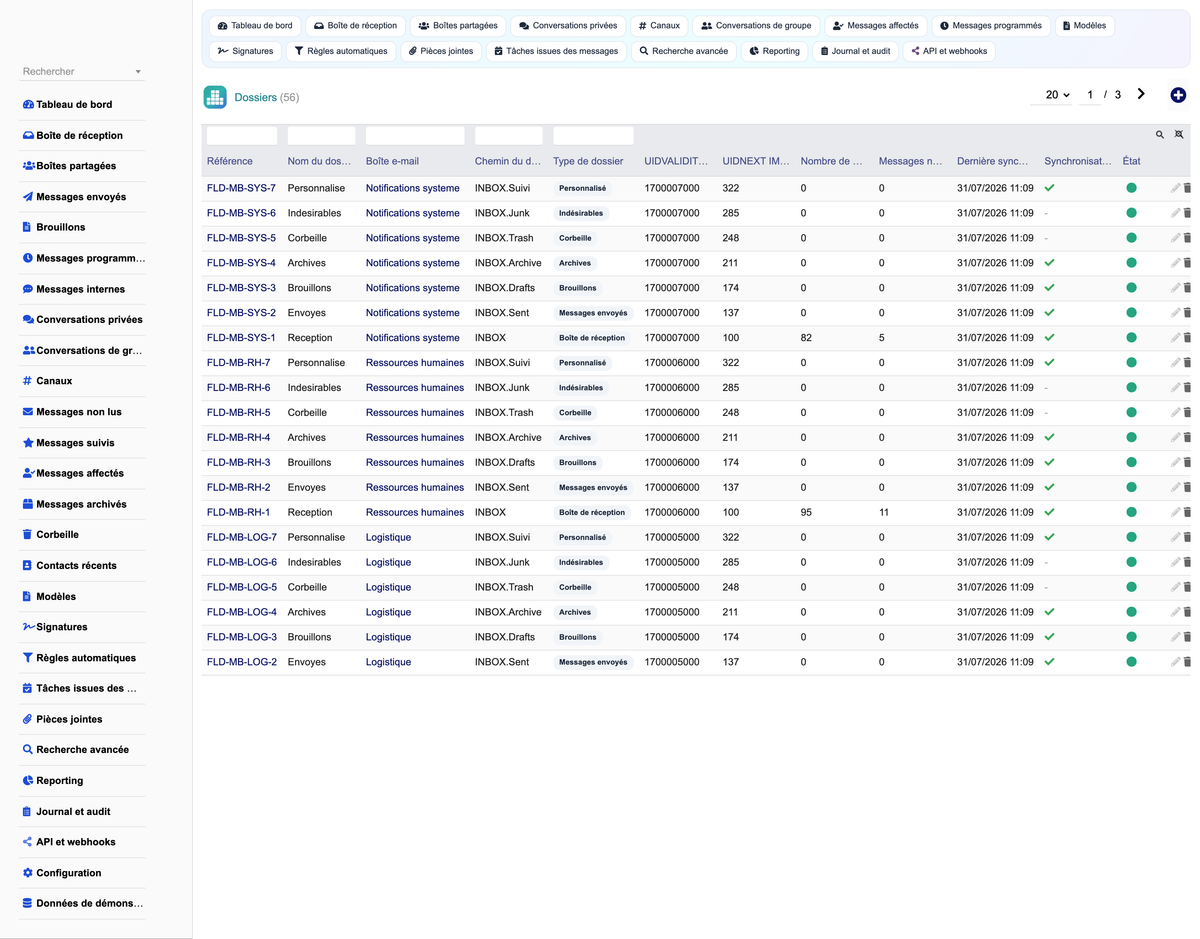Click Canaux top toolbar button
This screenshot has height=939, width=1200.
(x=658, y=26)
